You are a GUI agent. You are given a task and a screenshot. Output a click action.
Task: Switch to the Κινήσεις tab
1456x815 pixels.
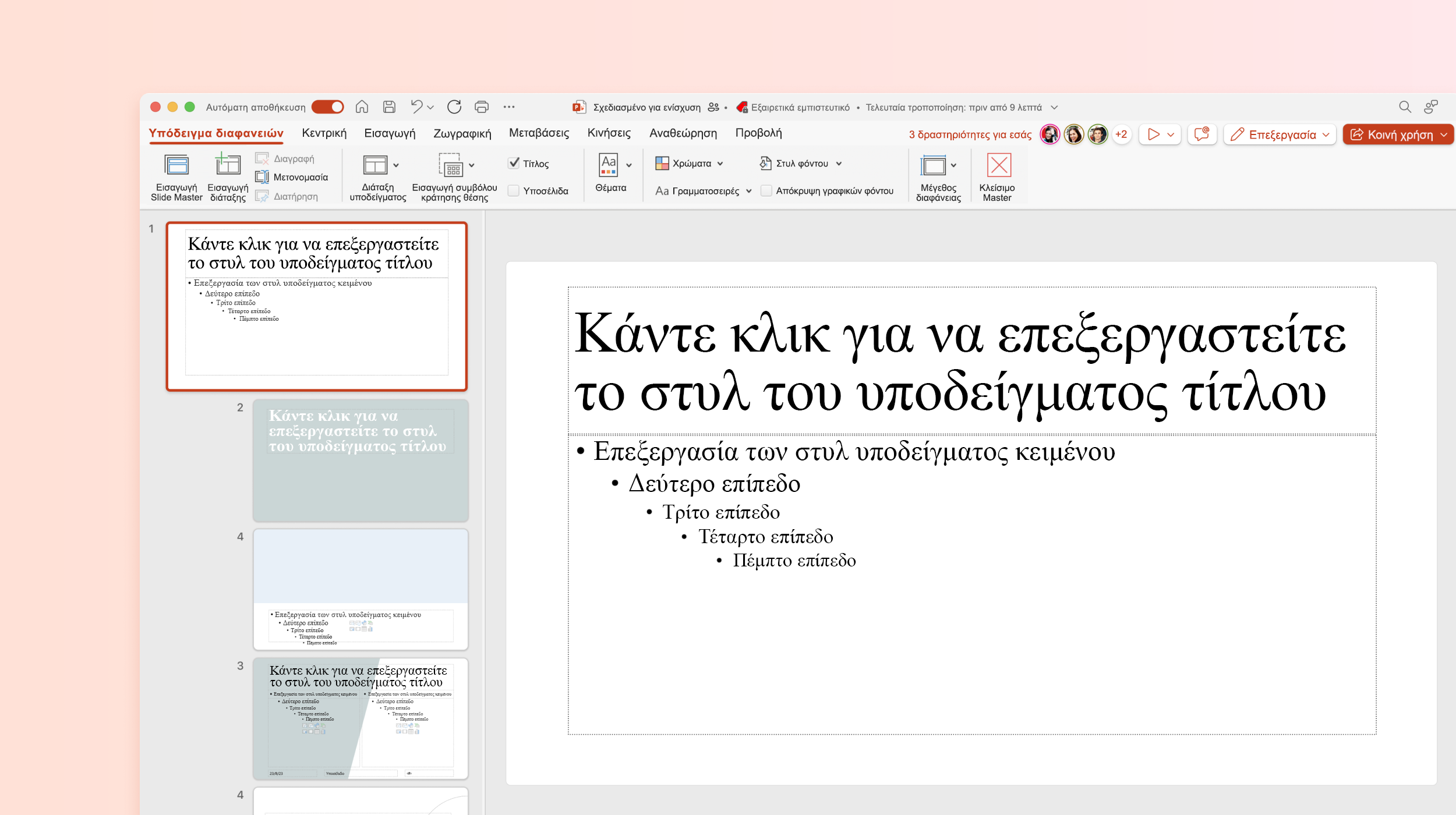click(609, 133)
